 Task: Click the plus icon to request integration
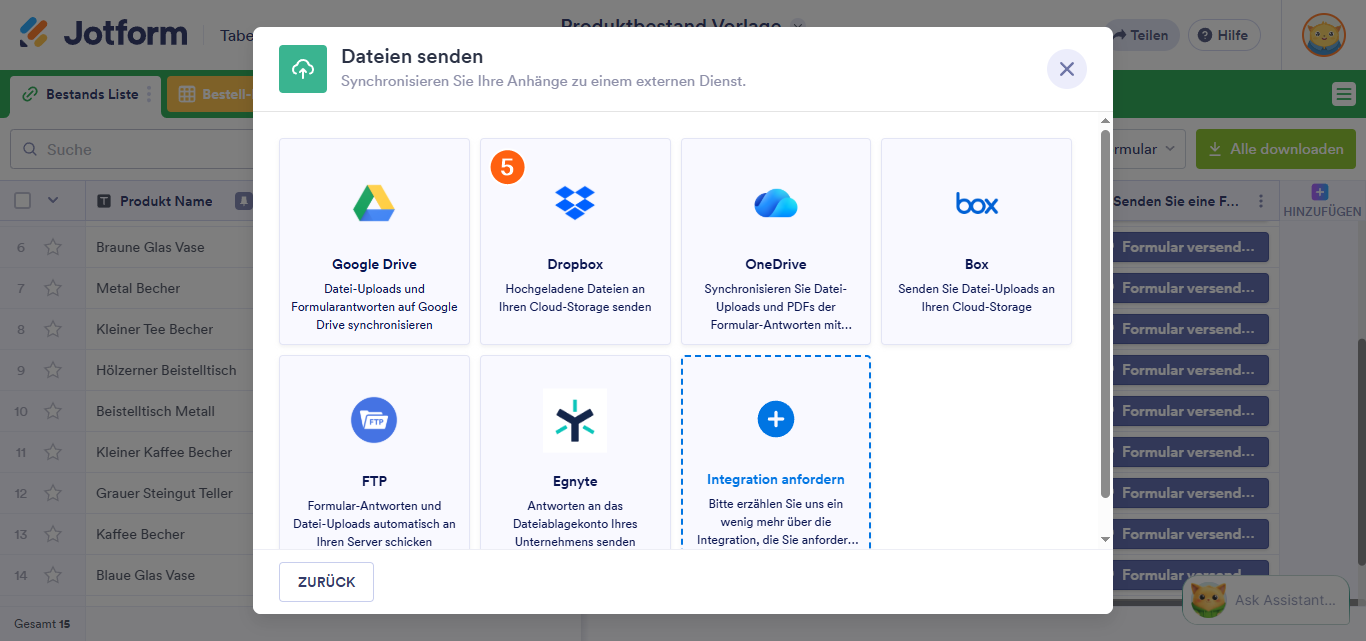775,419
